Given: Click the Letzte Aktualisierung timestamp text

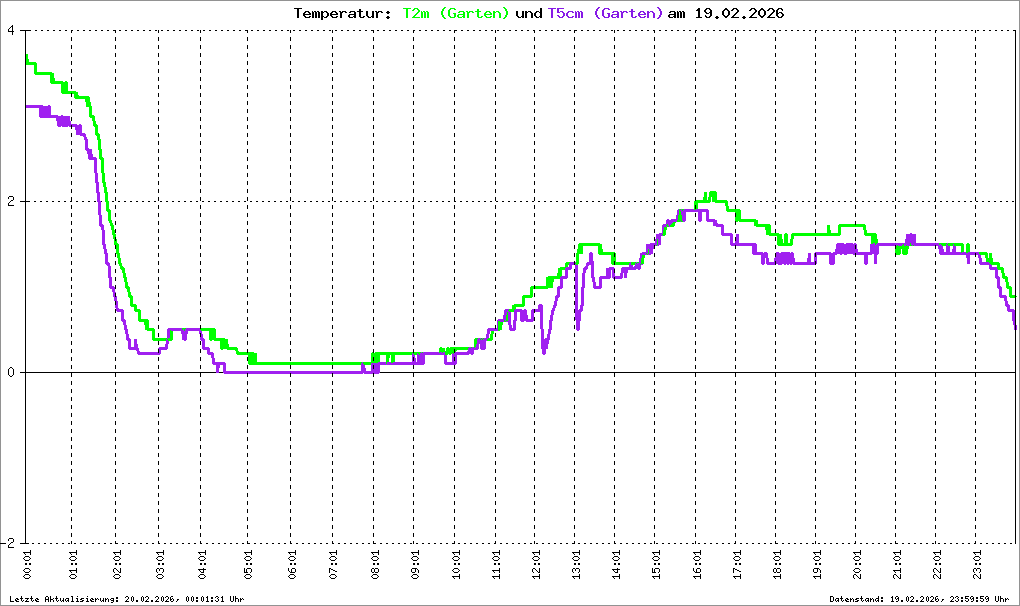Looking at the screenshot, I should click(125, 599).
